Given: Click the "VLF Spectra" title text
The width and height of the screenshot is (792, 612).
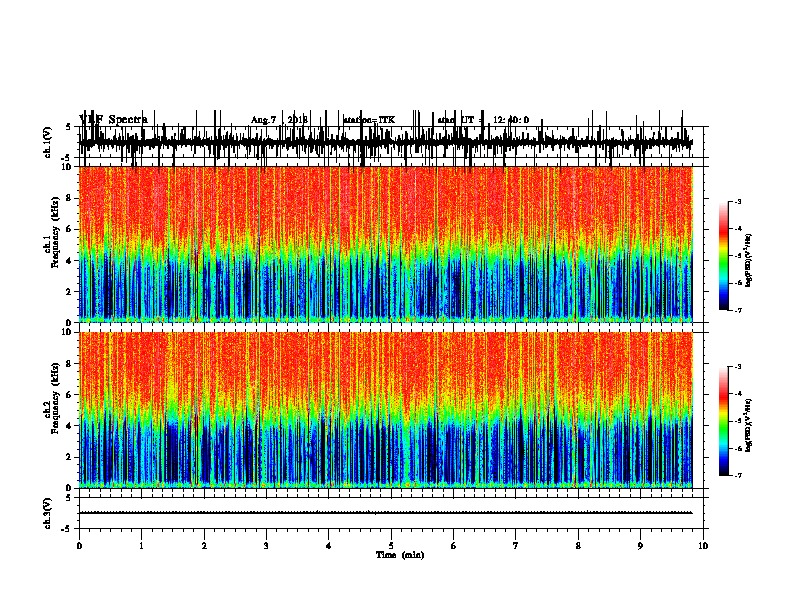Looking at the screenshot, I should coord(114,119).
